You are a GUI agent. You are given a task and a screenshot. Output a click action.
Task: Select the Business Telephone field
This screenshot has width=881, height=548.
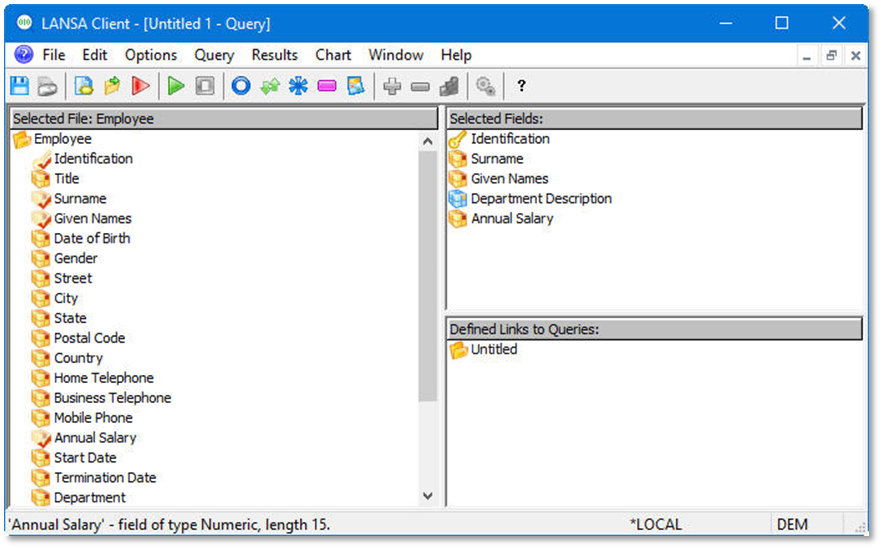click(x=112, y=398)
